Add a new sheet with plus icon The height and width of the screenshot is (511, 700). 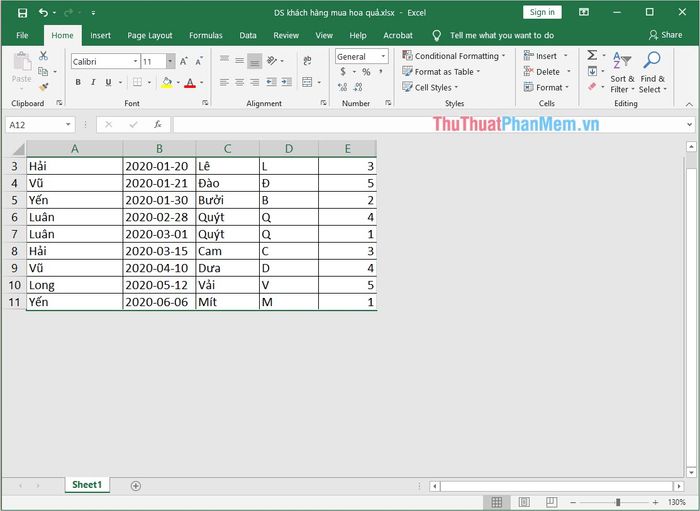point(136,486)
